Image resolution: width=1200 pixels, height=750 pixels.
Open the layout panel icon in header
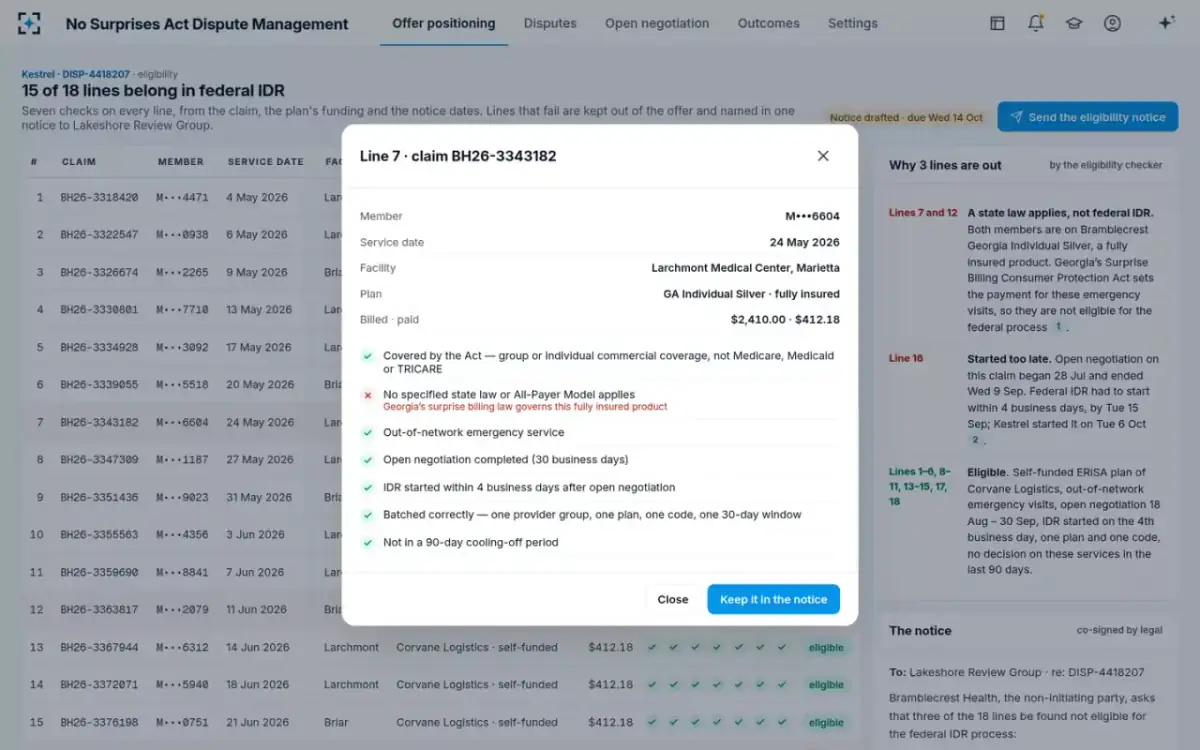(x=997, y=23)
